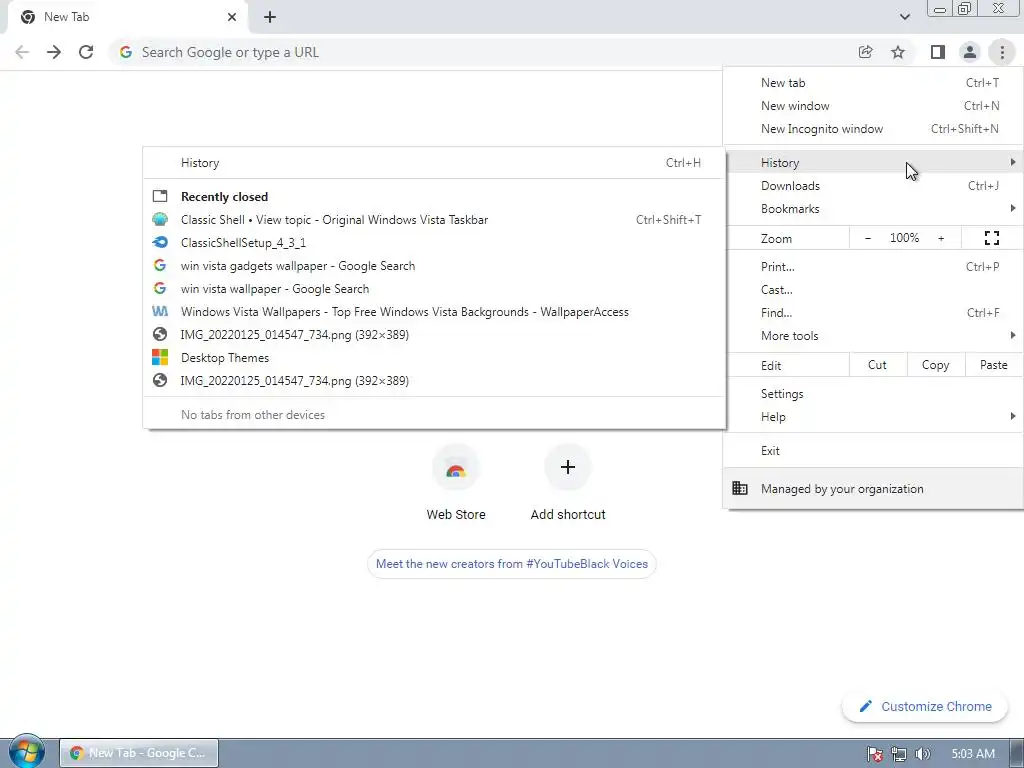Image resolution: width=1024 pixels, height=768 pixels.
Task: Click the taskbar network icon
Action: [x=899, y=754]
